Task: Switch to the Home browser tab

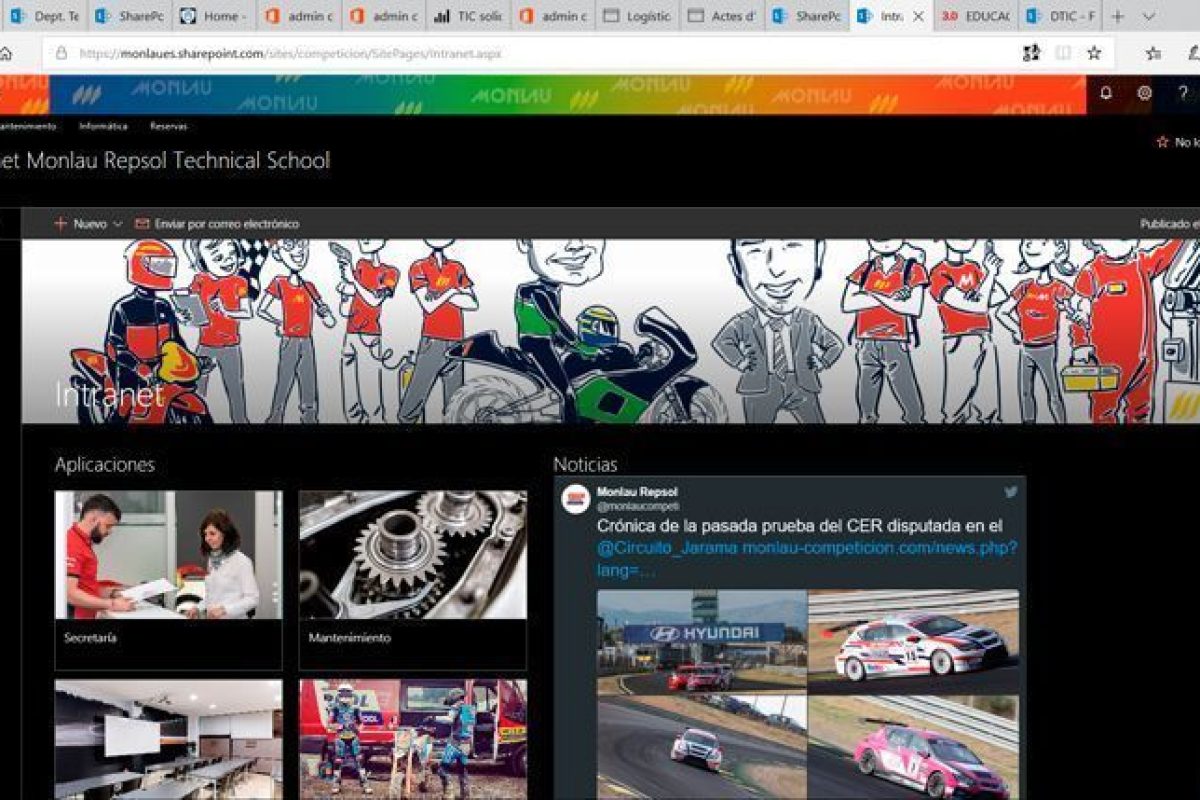Action: pos(213,16)
